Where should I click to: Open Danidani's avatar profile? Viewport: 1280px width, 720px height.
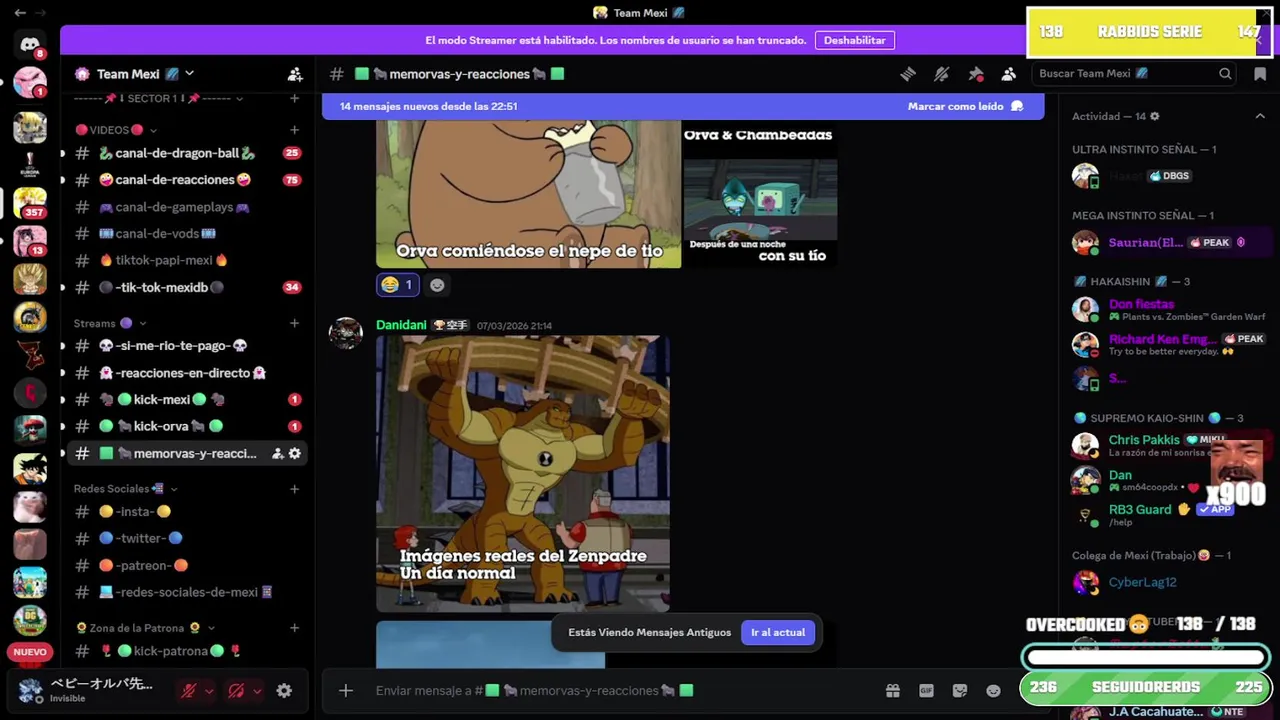[x=346, y=334]
